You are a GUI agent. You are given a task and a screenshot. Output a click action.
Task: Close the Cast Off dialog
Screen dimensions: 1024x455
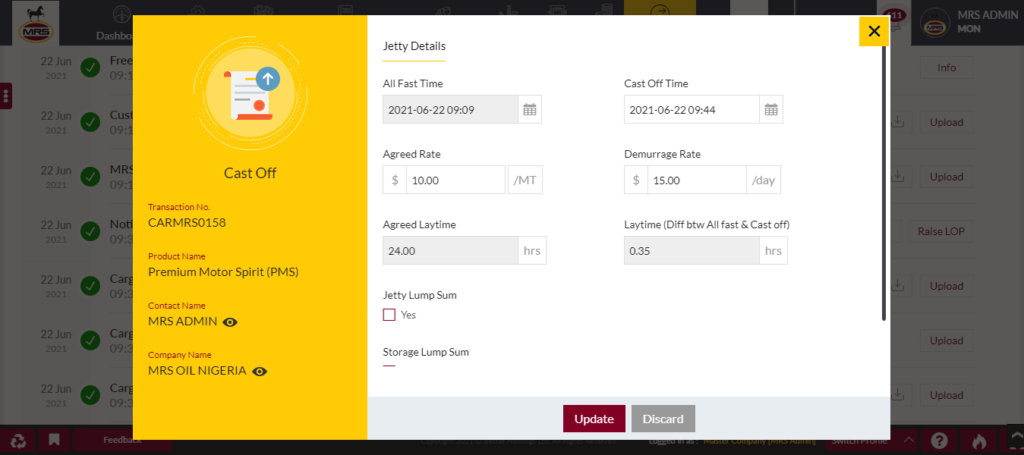(874, 31)
